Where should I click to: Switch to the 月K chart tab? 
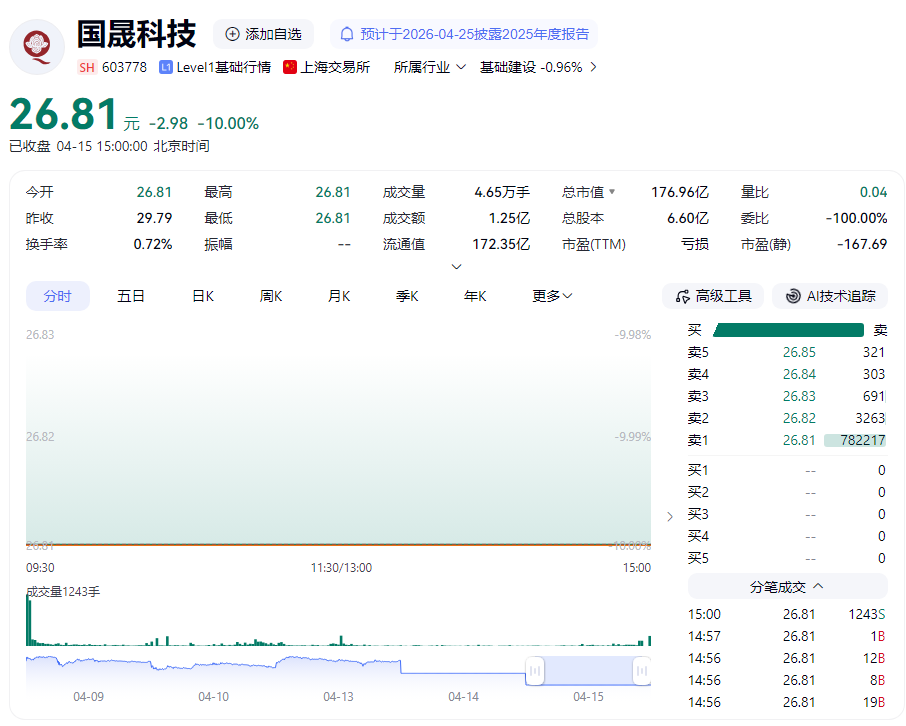point(339,296)
